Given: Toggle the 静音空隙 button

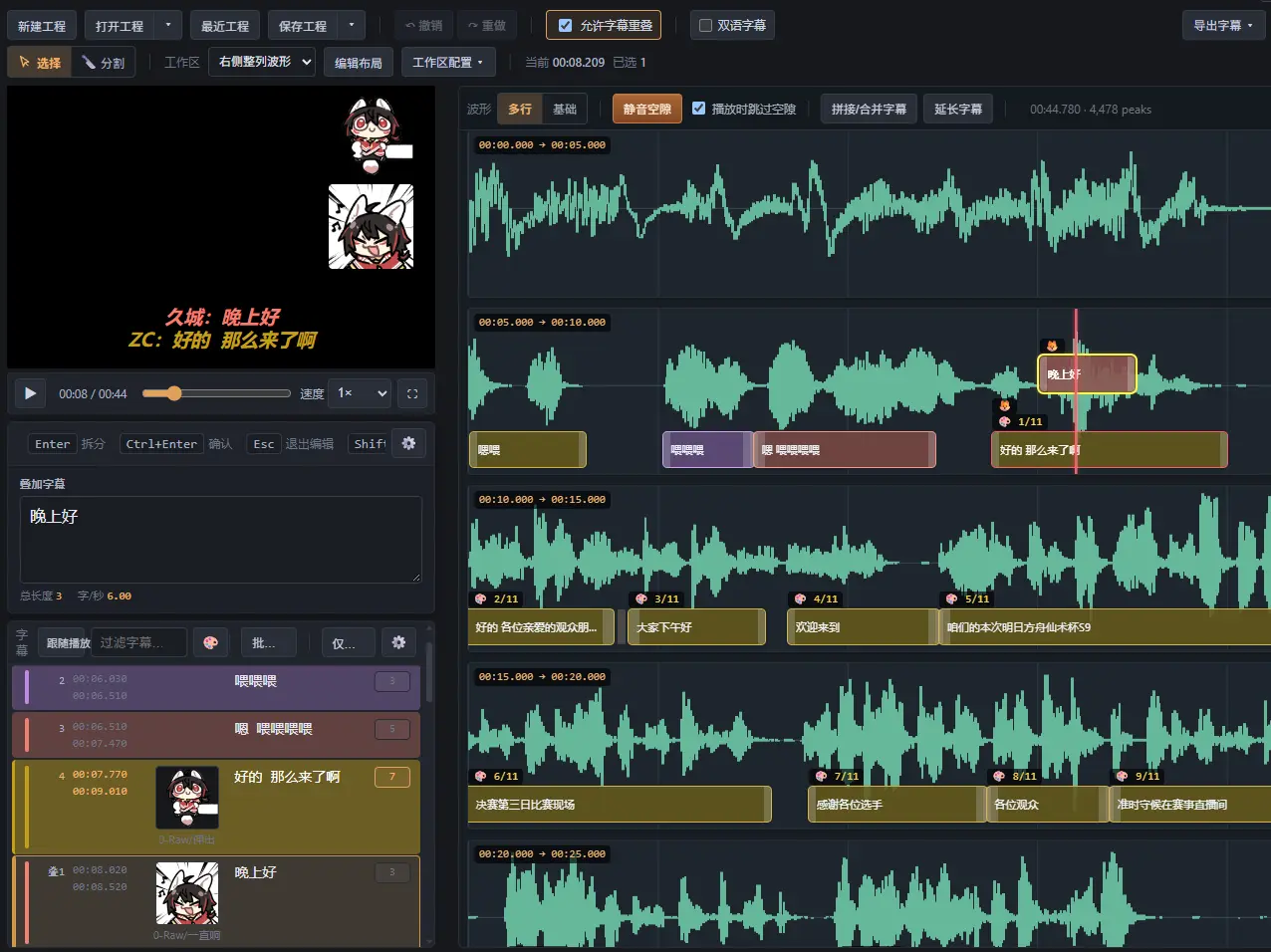Looking at the screenshot, I should tap(647, 109).
